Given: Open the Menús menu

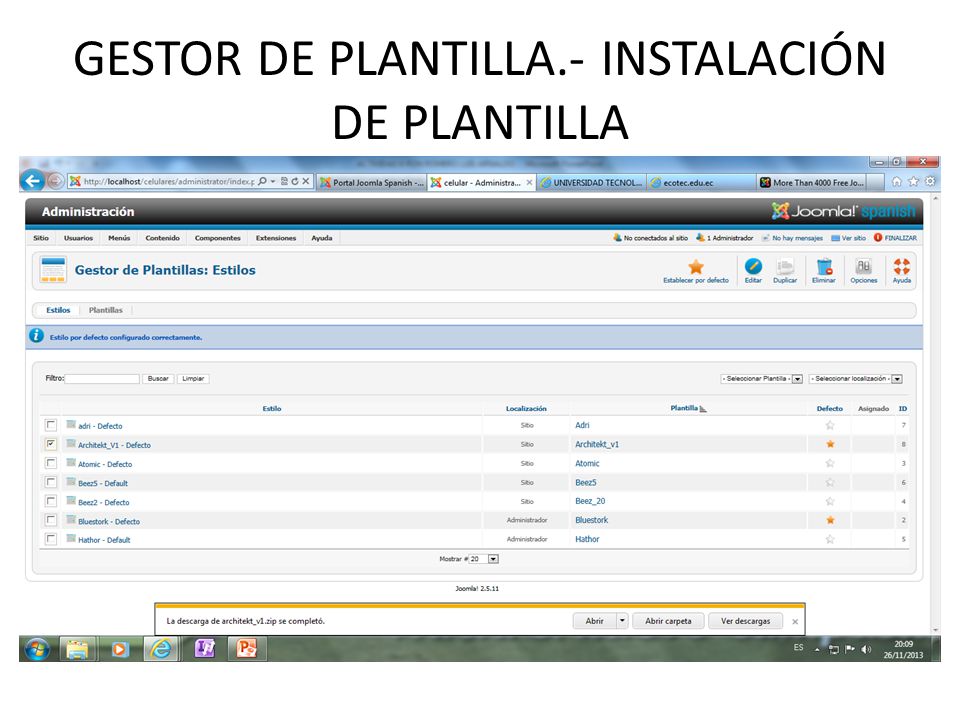Looking at the screenshot, I should click(119, 238).
